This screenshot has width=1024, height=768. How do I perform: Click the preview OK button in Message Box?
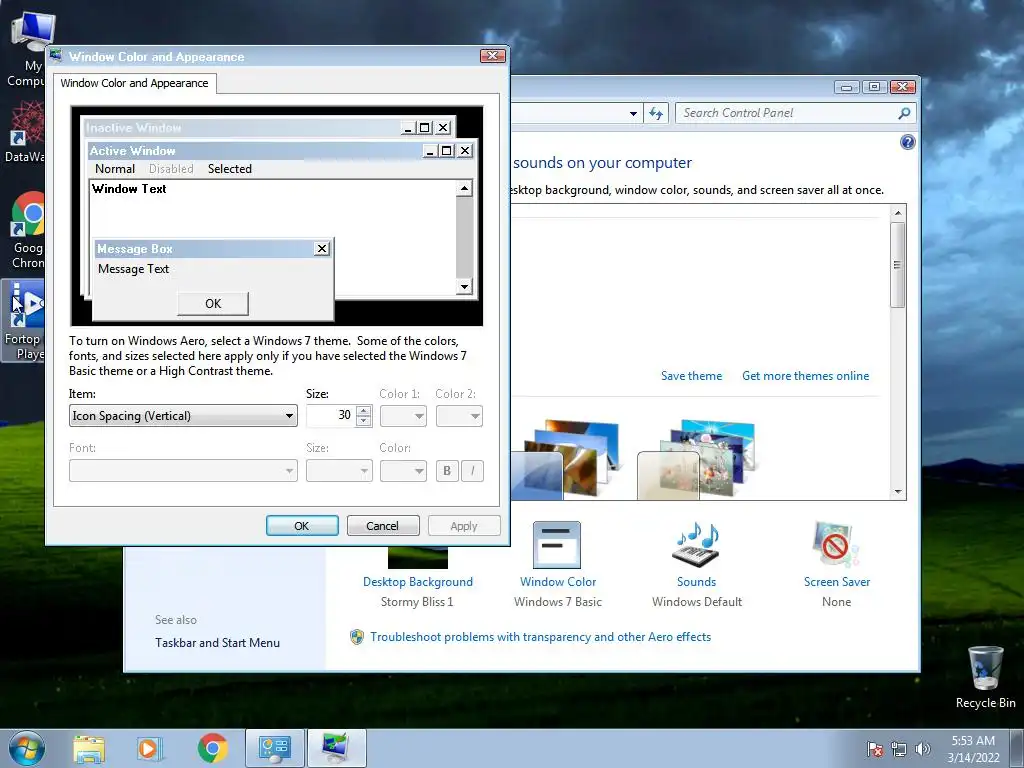pos(213,304)
